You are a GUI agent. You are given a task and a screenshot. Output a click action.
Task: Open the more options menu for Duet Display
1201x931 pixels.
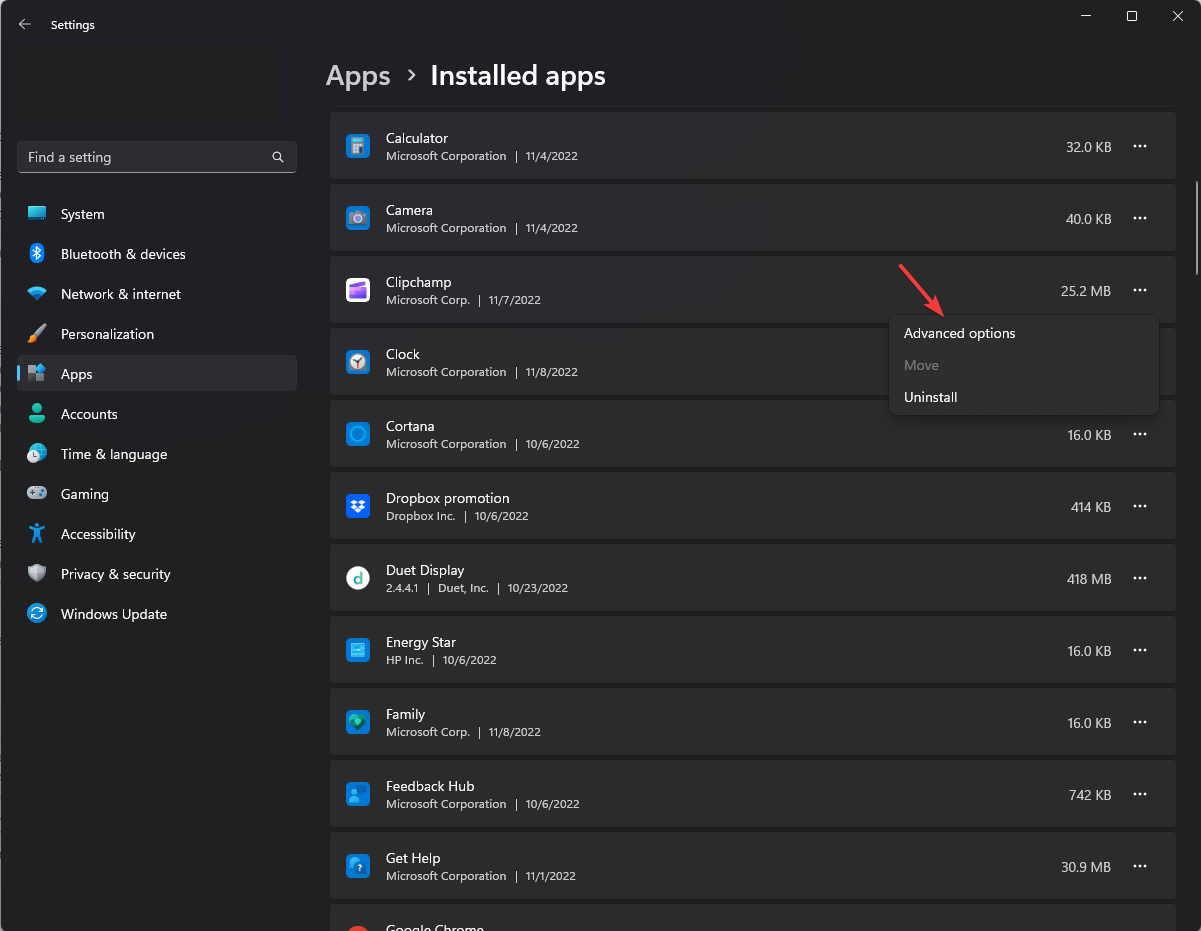click(1139, 578)
